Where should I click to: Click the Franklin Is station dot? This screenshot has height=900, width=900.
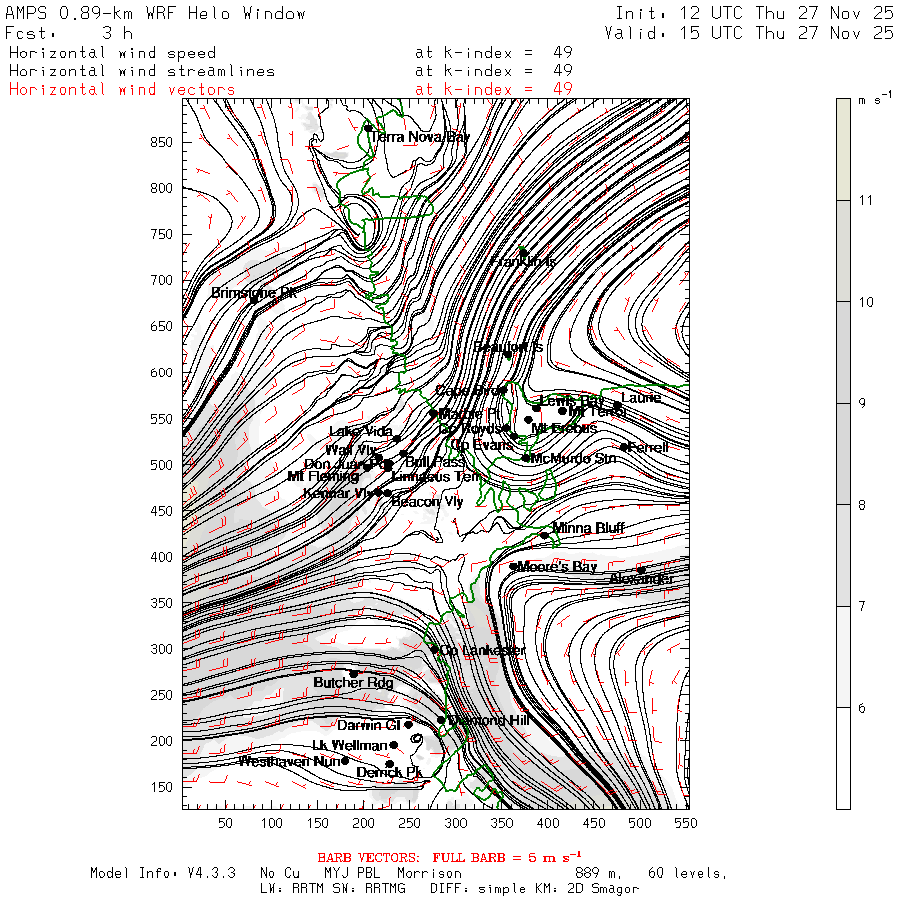click(x=522, y=252)
